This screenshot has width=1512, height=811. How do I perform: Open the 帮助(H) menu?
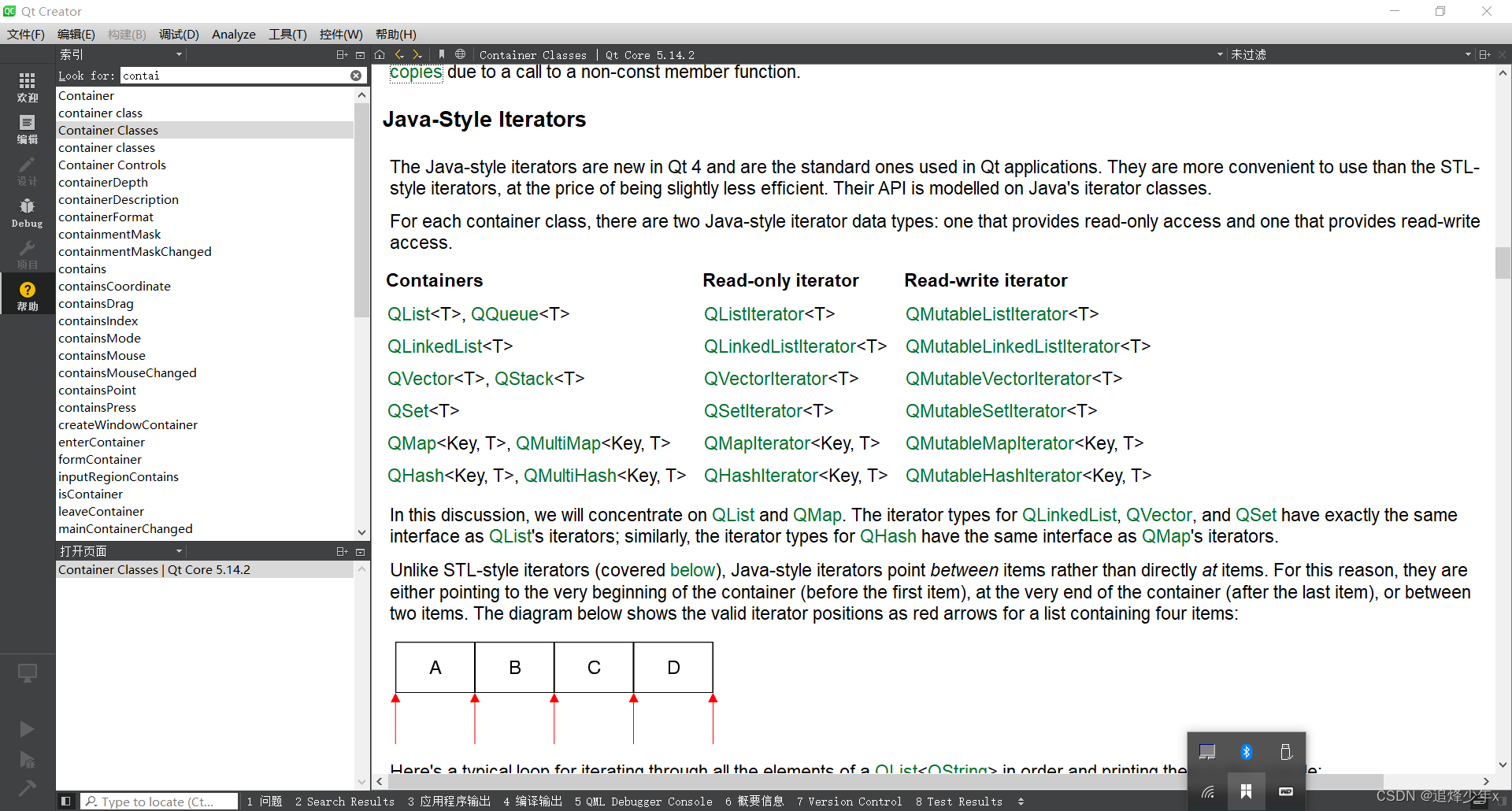point(395,34)
